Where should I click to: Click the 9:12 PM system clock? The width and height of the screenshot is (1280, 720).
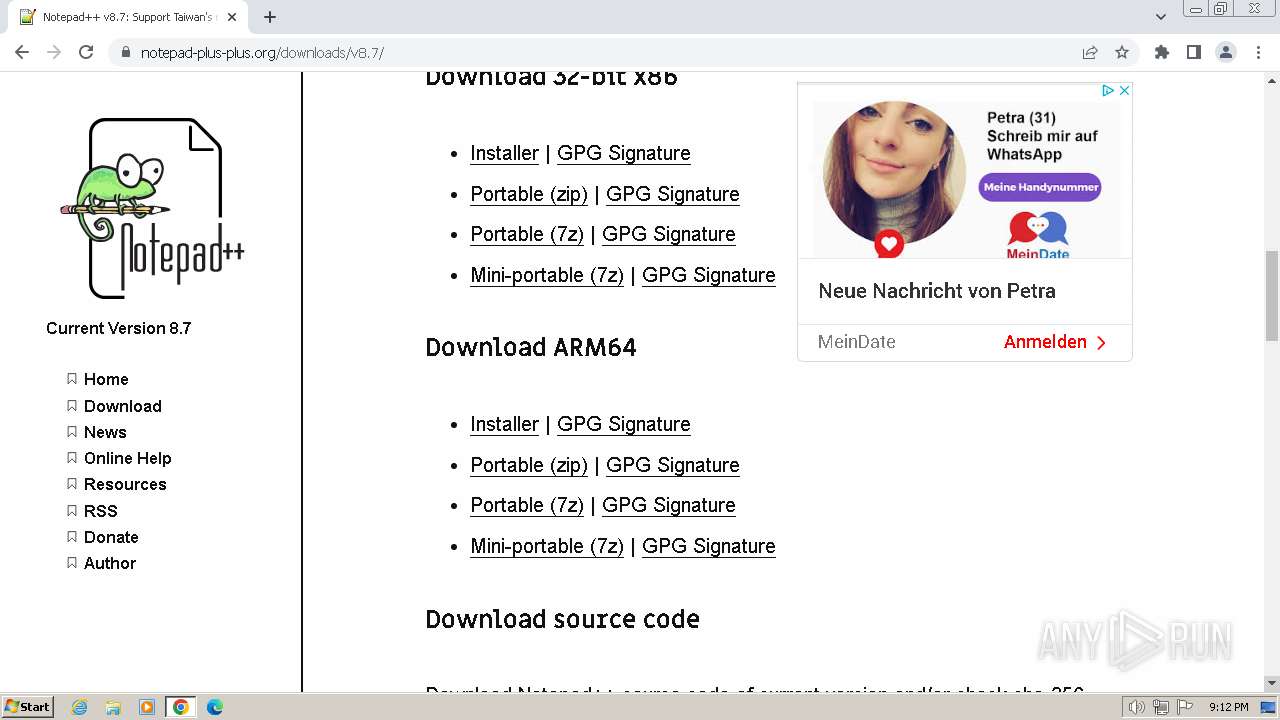(x=1229, y=707)
